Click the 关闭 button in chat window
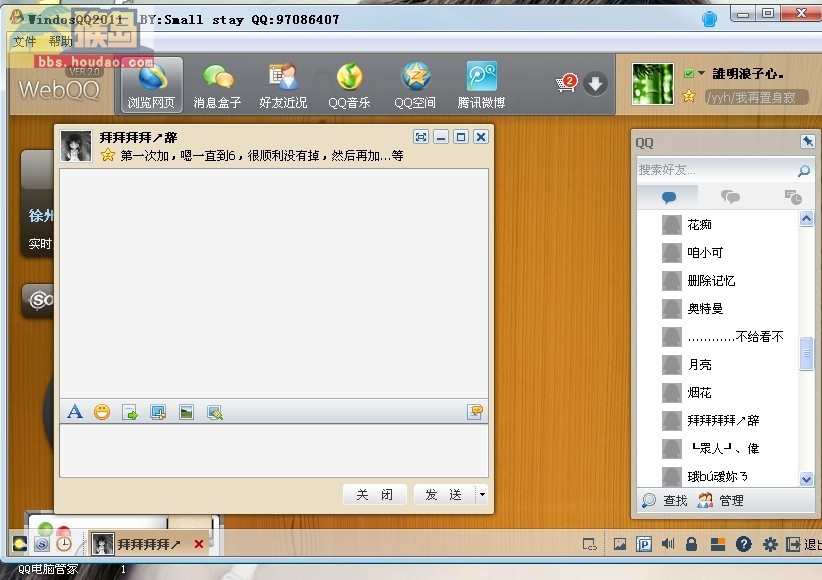 coord(375,495)
